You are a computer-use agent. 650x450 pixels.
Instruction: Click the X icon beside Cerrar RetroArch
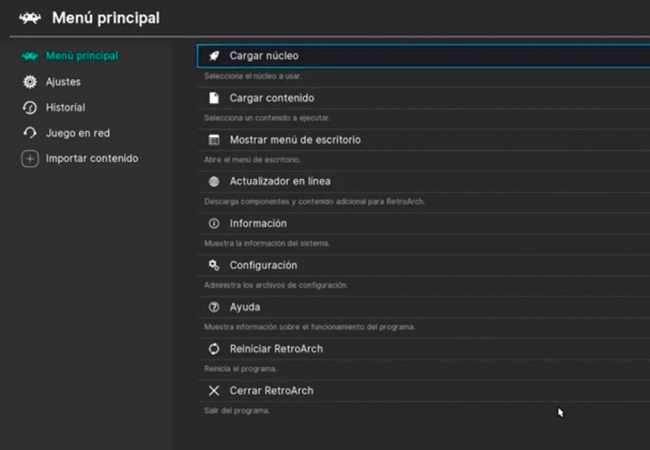[214, 391]
